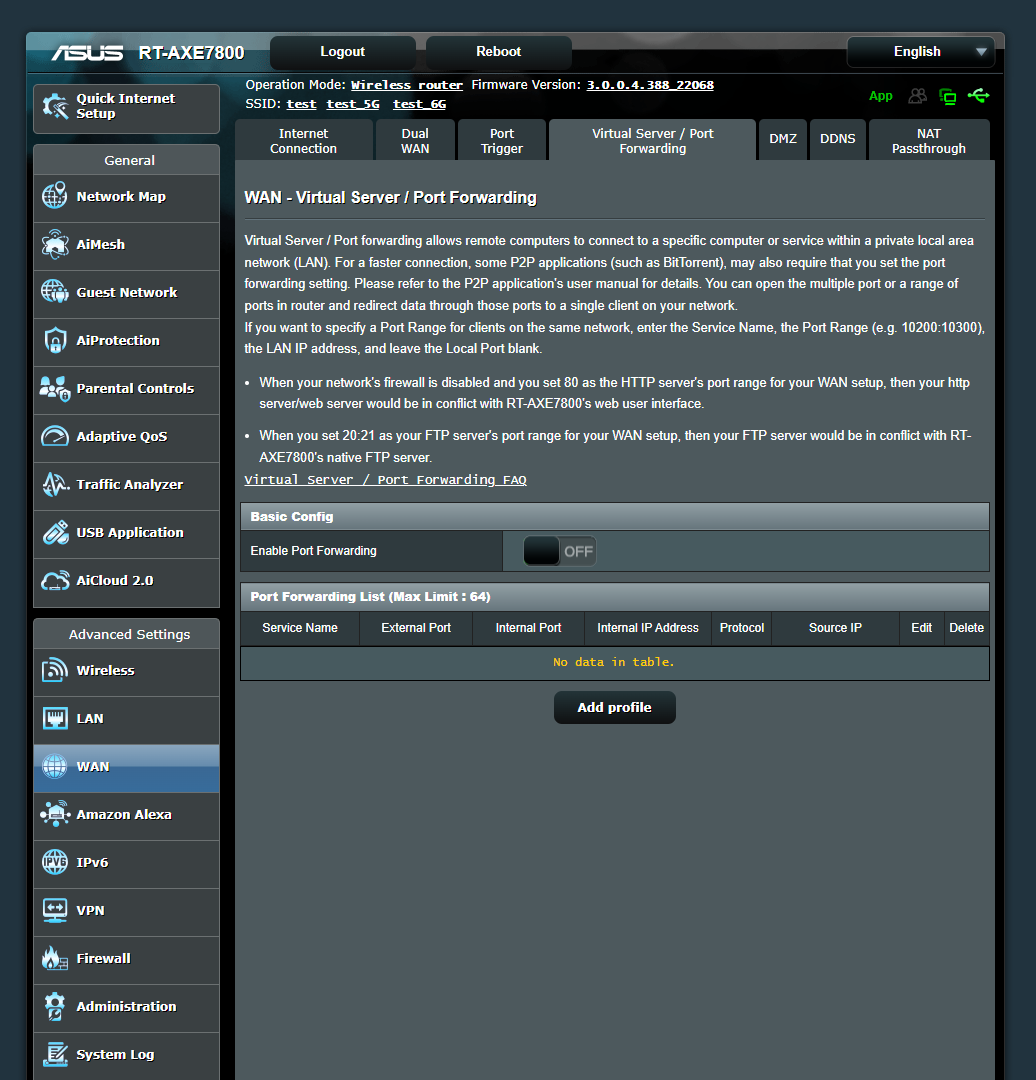This screenshot has height=1080, width=1036.
Task: Open Firewall menu item
Action: click(127, 959)
